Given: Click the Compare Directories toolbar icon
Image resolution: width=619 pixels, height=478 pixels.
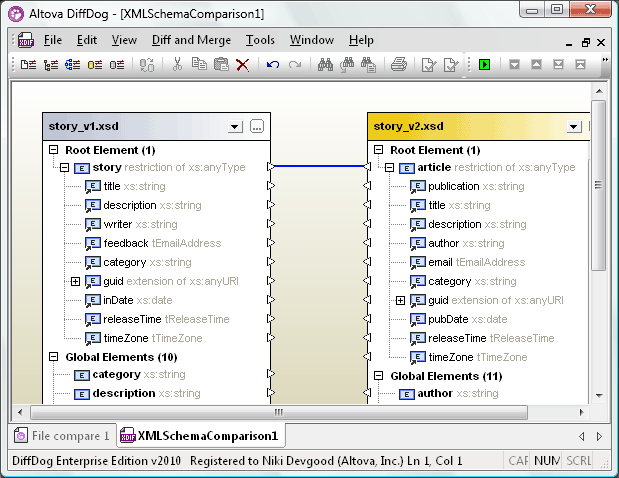Looking at the screenshot, I should (51, 64).
